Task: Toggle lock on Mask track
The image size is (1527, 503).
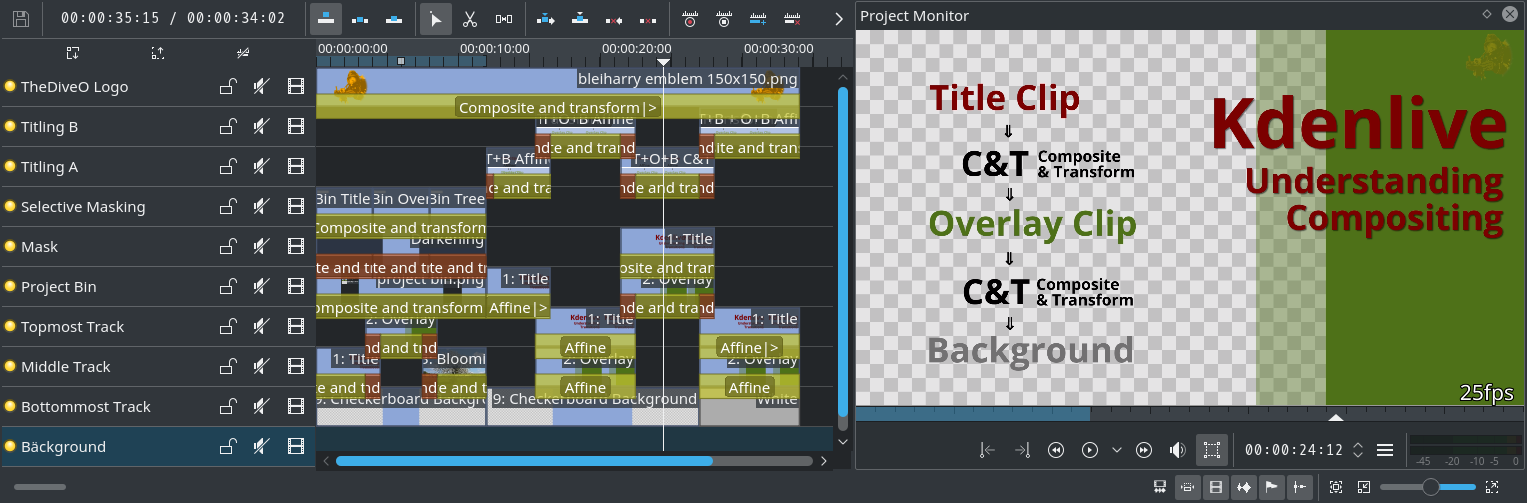Action: [x=228, y=246]
